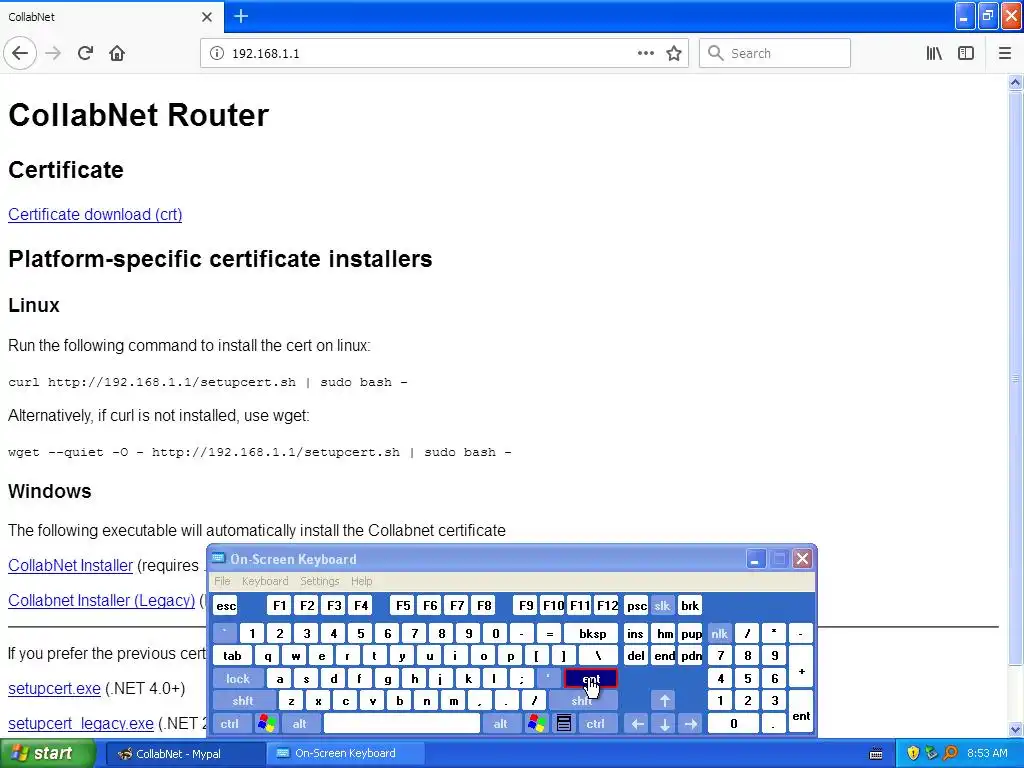Toggle the caps lock key
Screen dimensions: 1024x768
click(238, 679)
